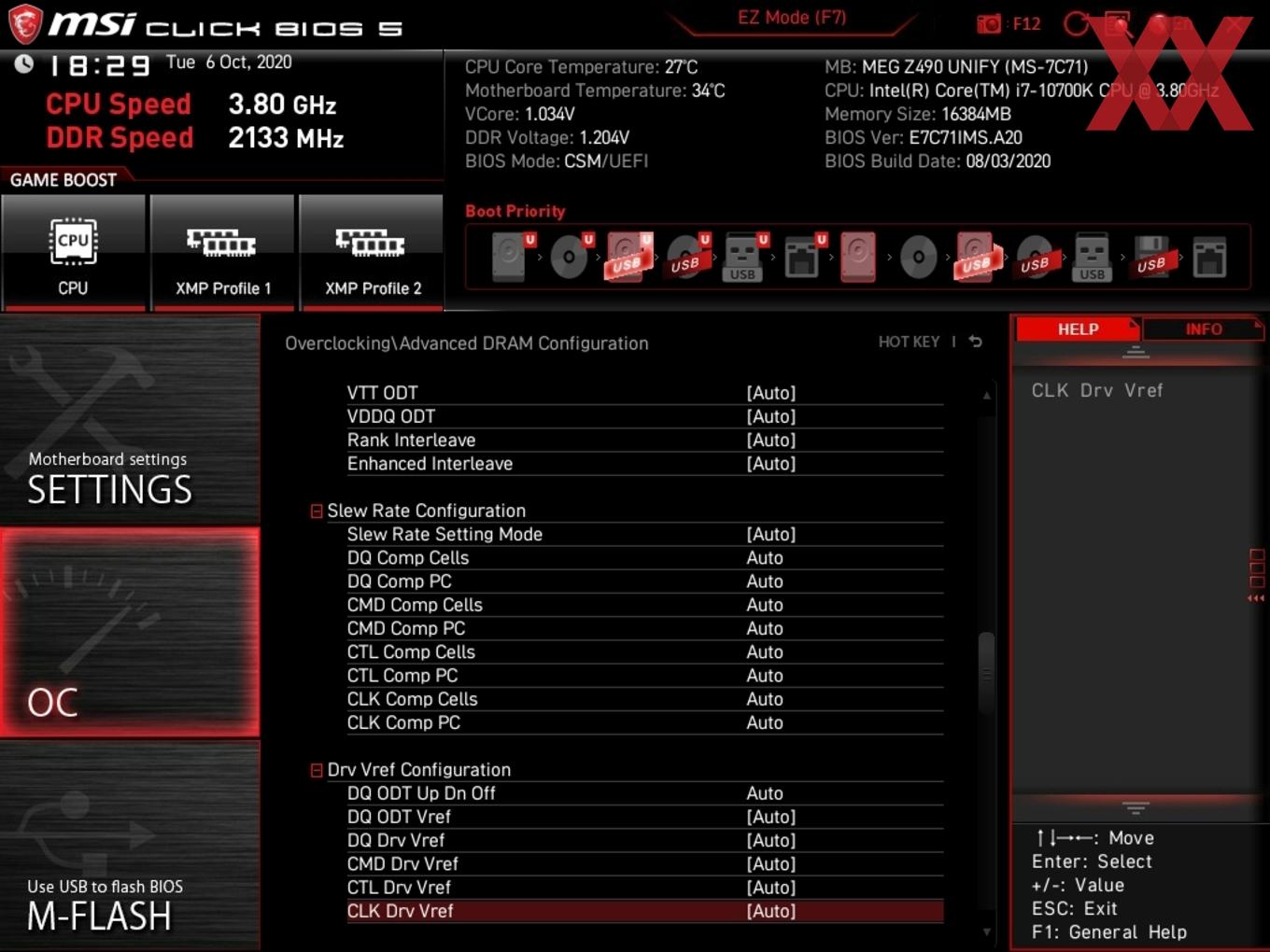Select the CMD Comp Cells Auto value field
Viewport: 1270px width, 952px height.
pyautogui.click(x=765, y=605)
